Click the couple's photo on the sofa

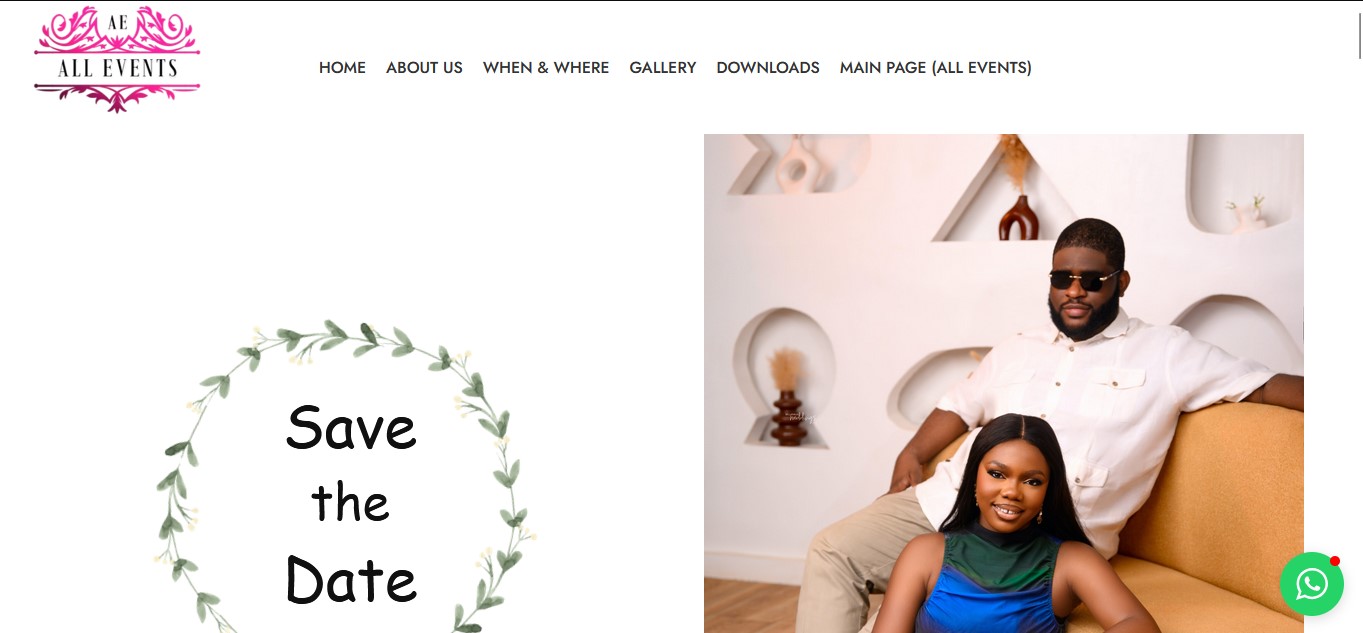1004,383
